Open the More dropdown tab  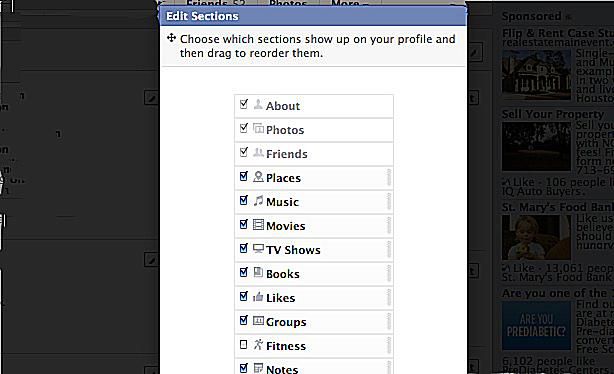(350, 4)
